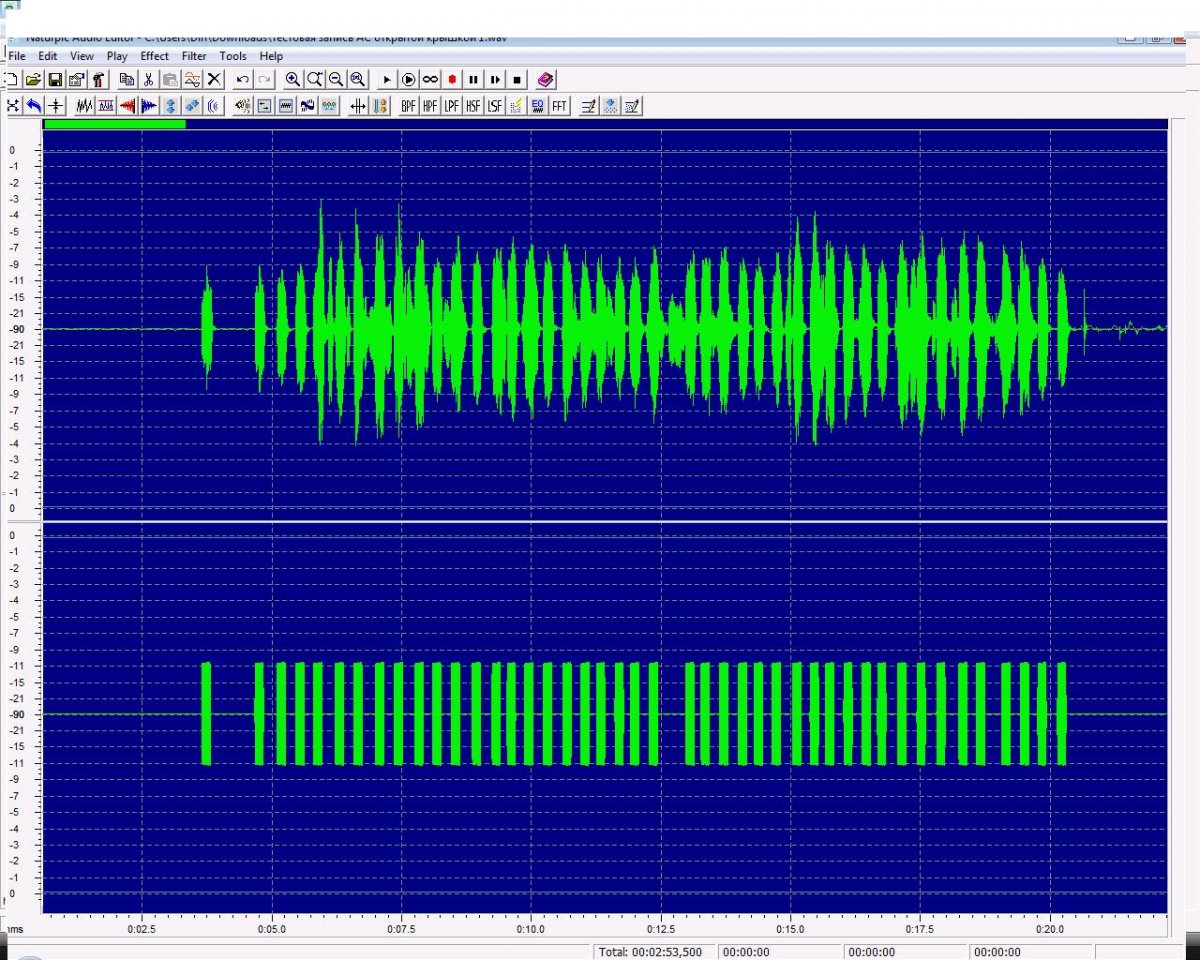Apply the LPF low-pass filter
This screenshot has height=960, width=1200.
(x=452, y=105)
